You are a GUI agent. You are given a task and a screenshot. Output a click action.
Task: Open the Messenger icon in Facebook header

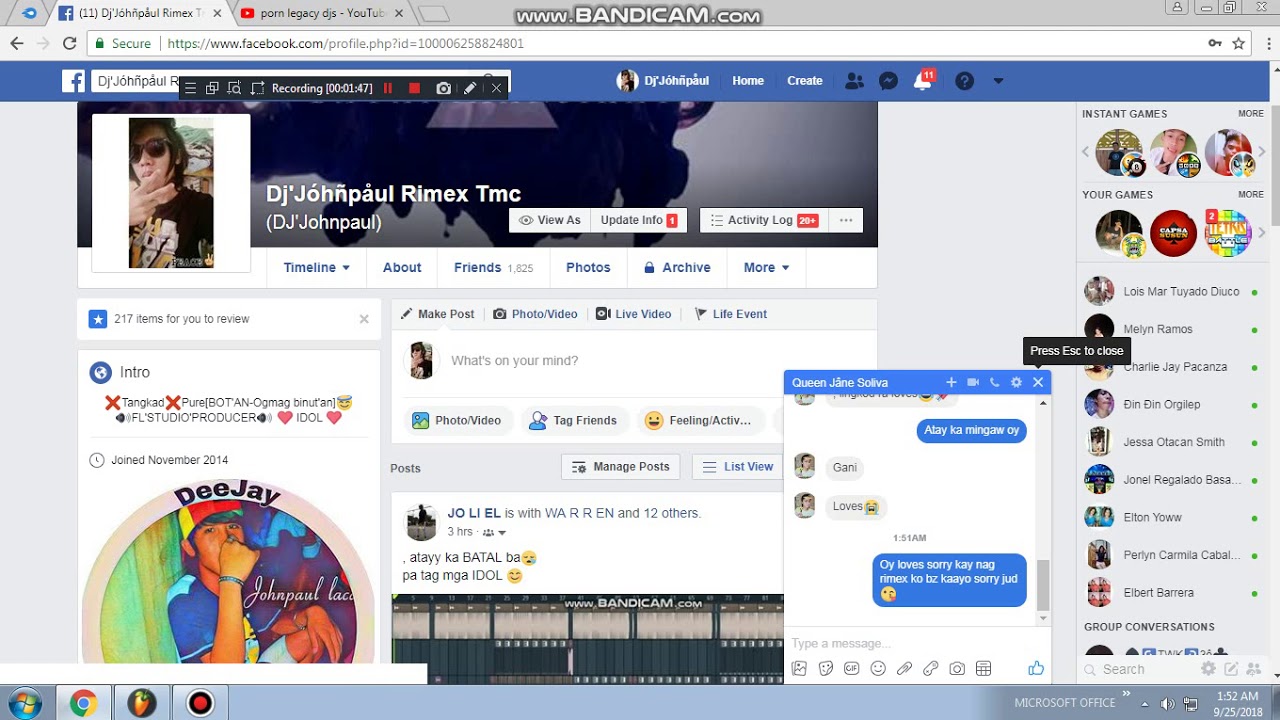[888, 81]
